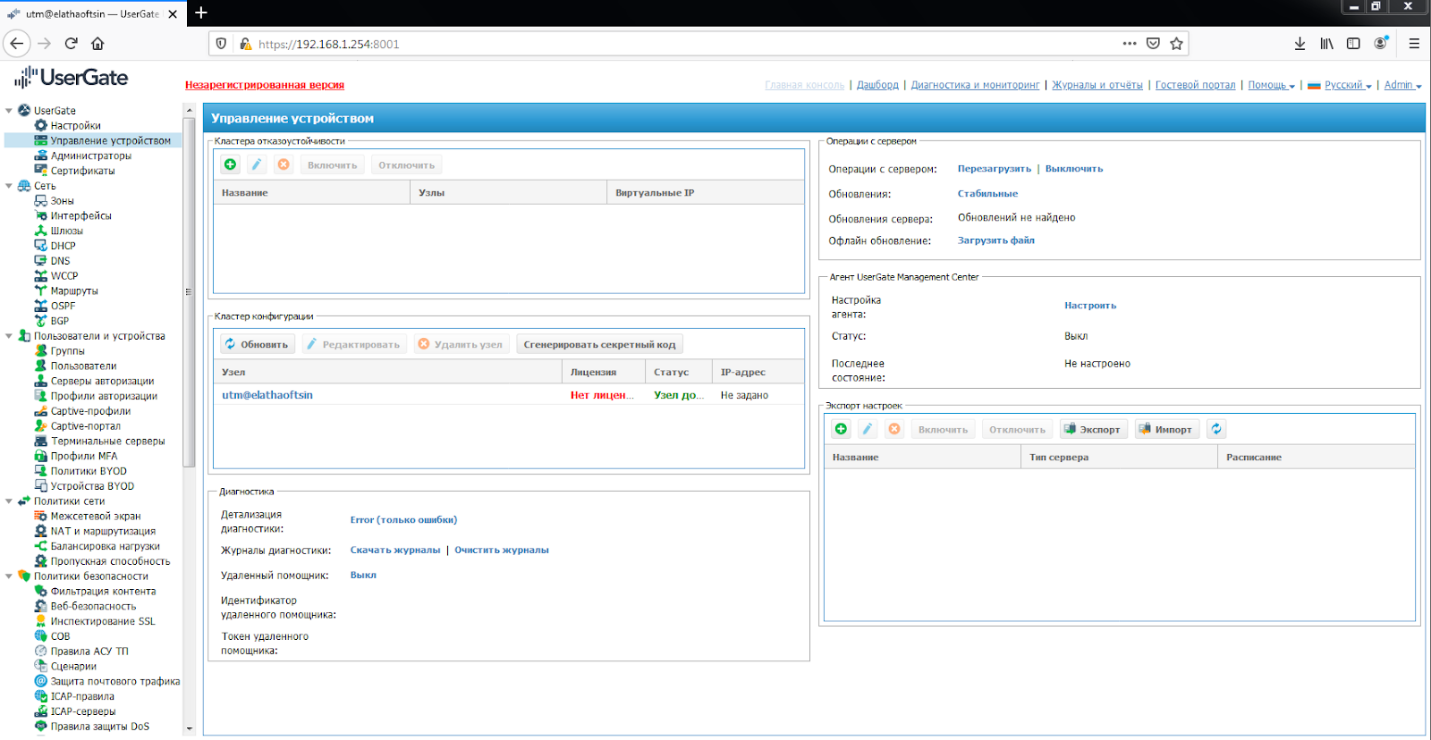Screen dimensions: 1431x740
Task: Open Шлюзы in the sidebar
Action: click(67, 231)
